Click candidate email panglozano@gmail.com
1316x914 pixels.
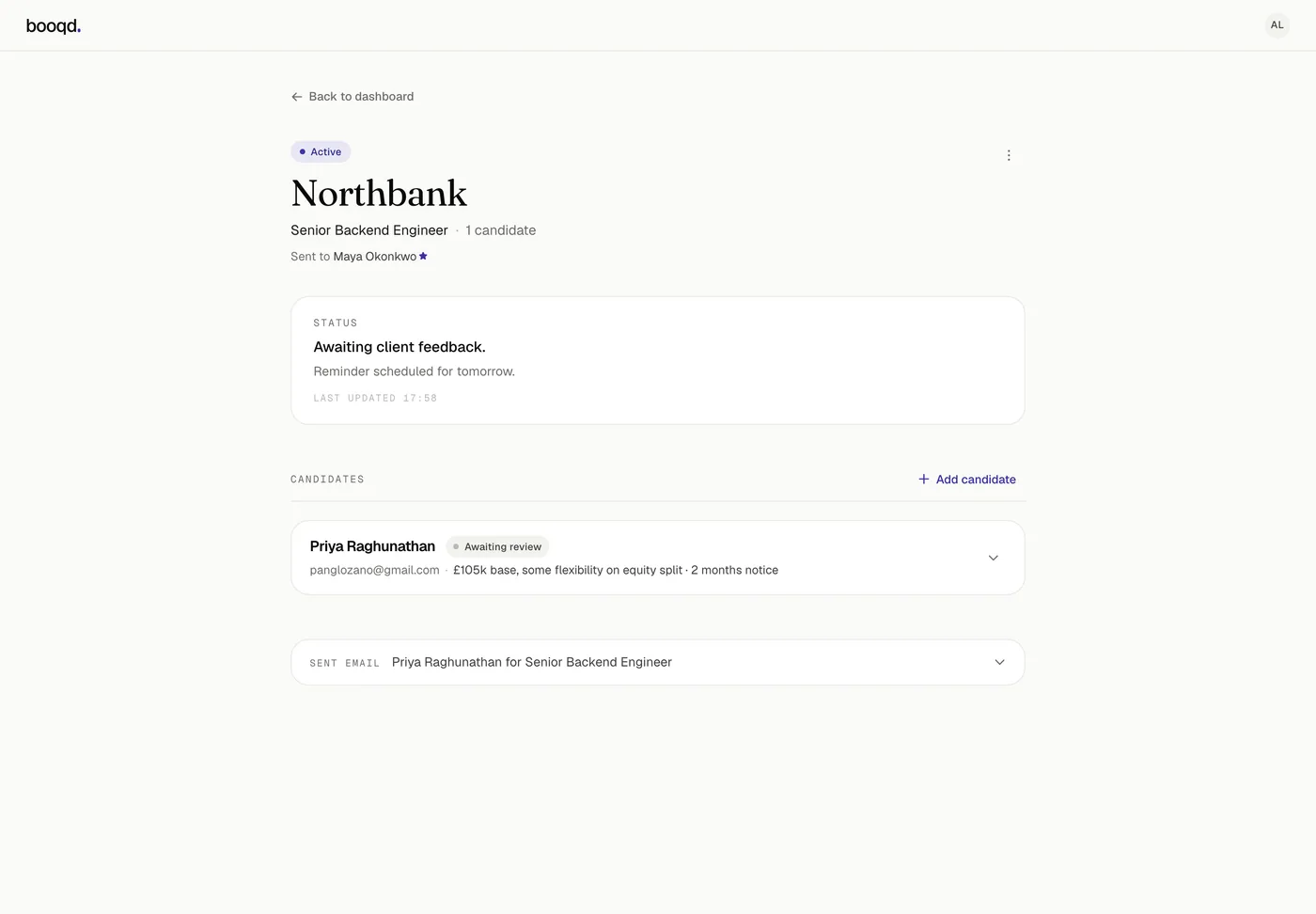coord(374,570)
